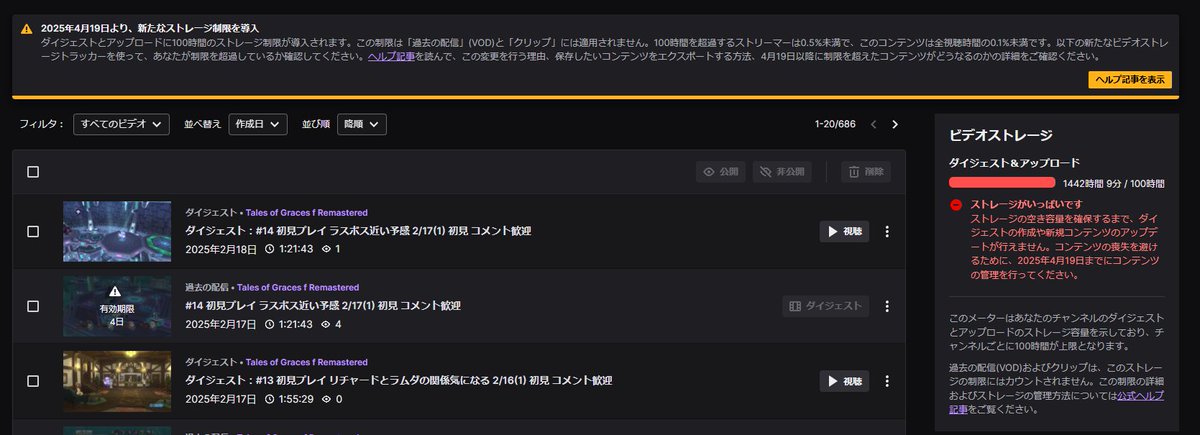Click the warning triangle icon in banner

[x=26, y=29]
